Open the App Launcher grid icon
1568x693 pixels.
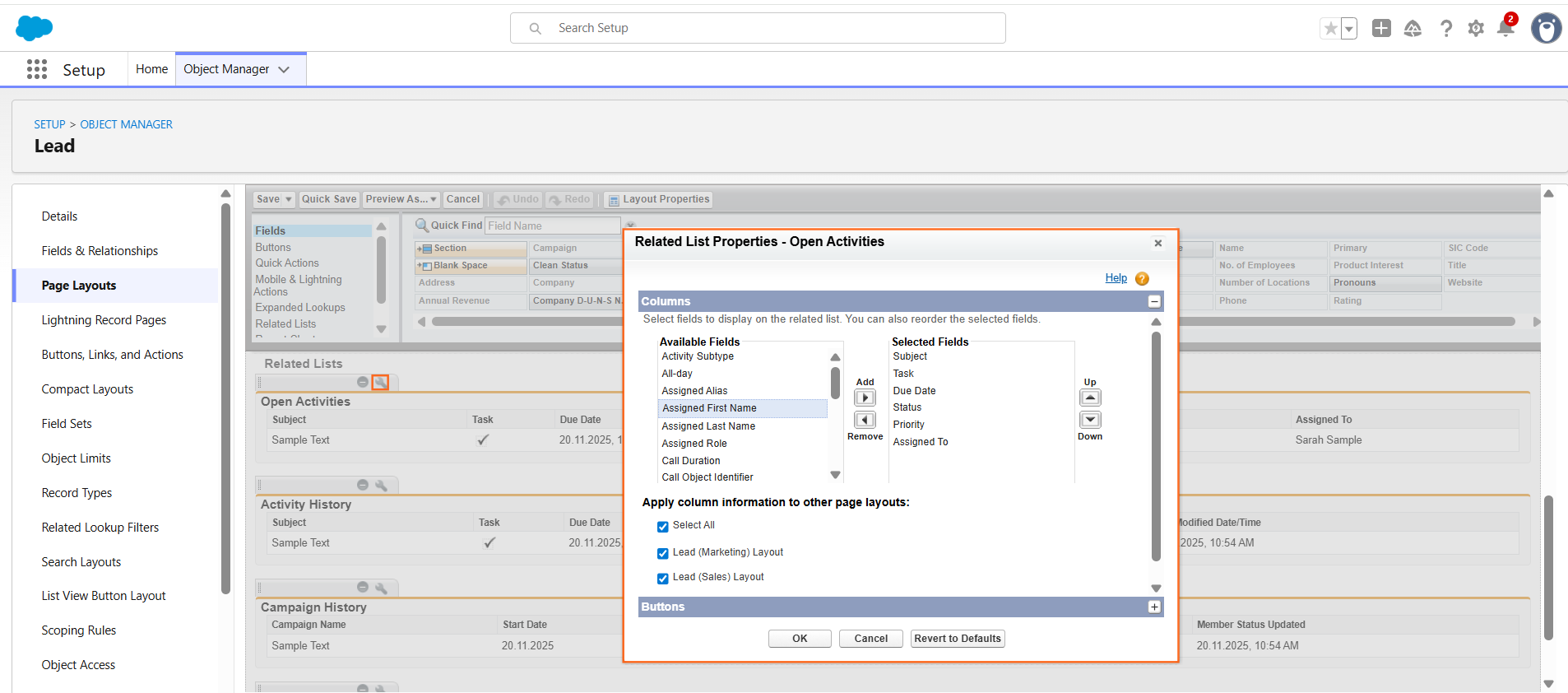pos(37,69)
